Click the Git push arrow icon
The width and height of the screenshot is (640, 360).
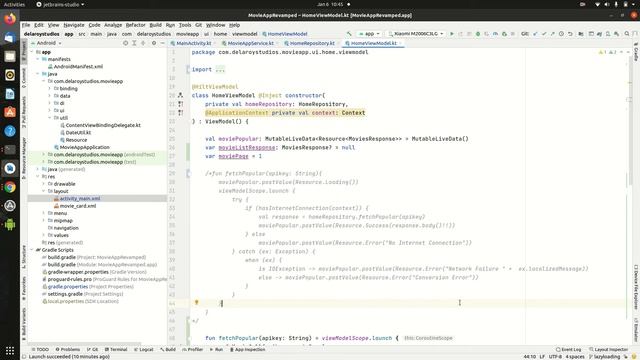coord(552,34)
